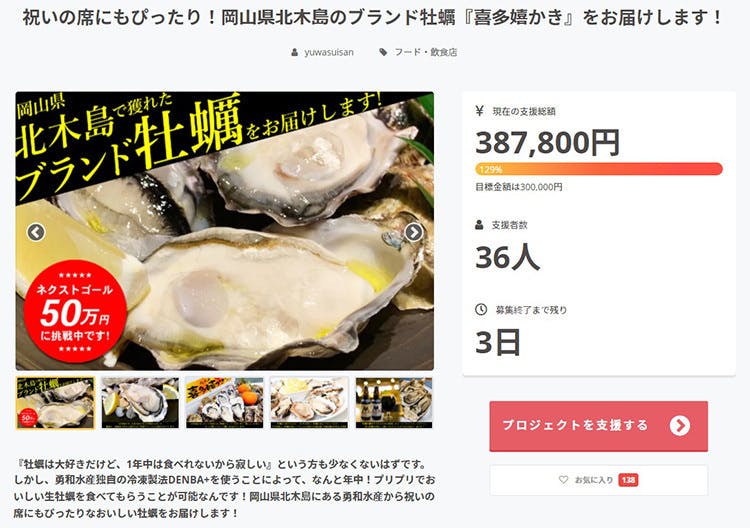Click the user icon beside yuwasuisan

(295, 52)
